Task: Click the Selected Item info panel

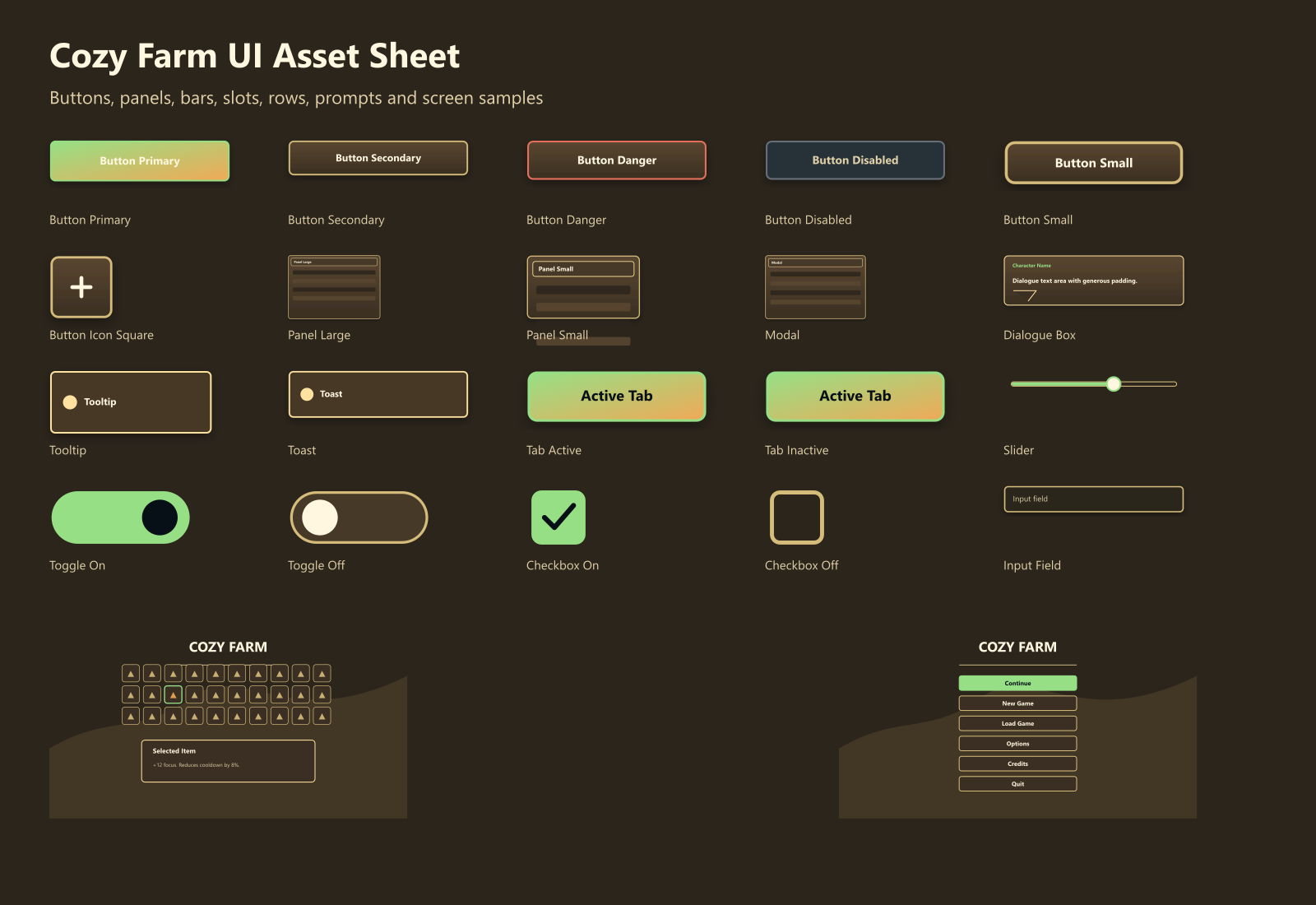Action: point(228,761)
